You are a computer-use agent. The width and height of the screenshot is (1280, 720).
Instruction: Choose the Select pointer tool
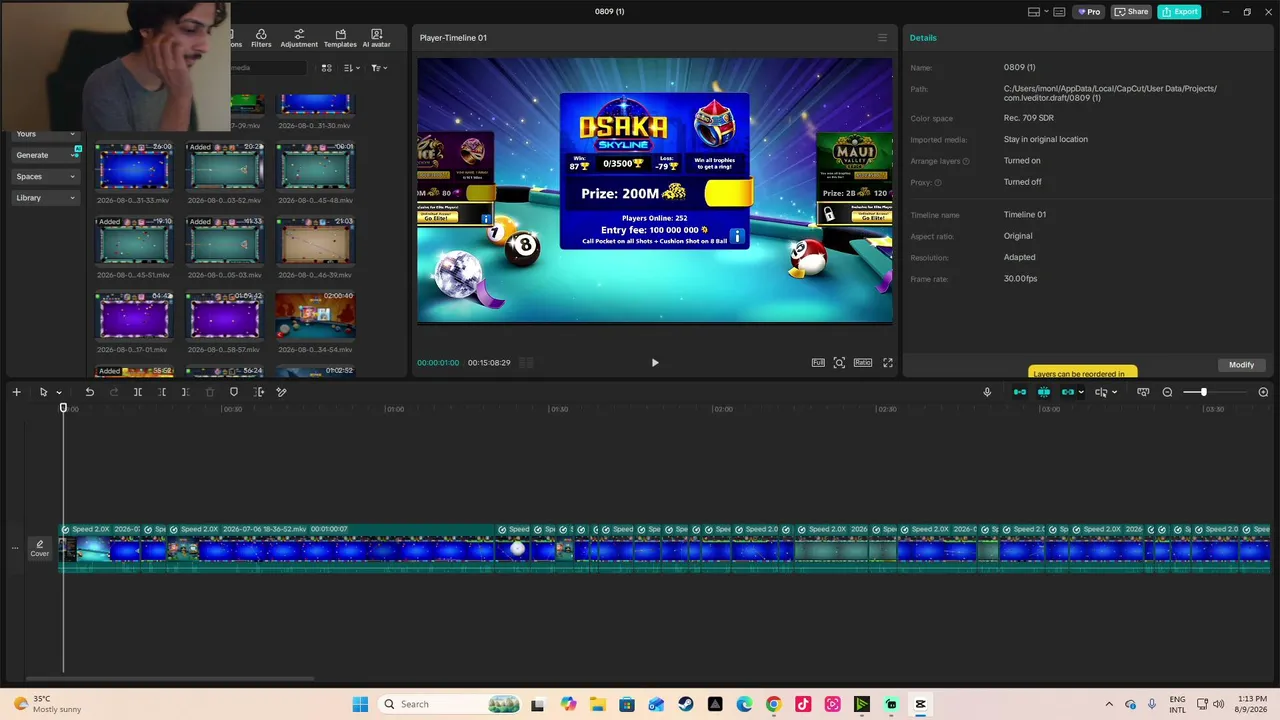point(43,392)
